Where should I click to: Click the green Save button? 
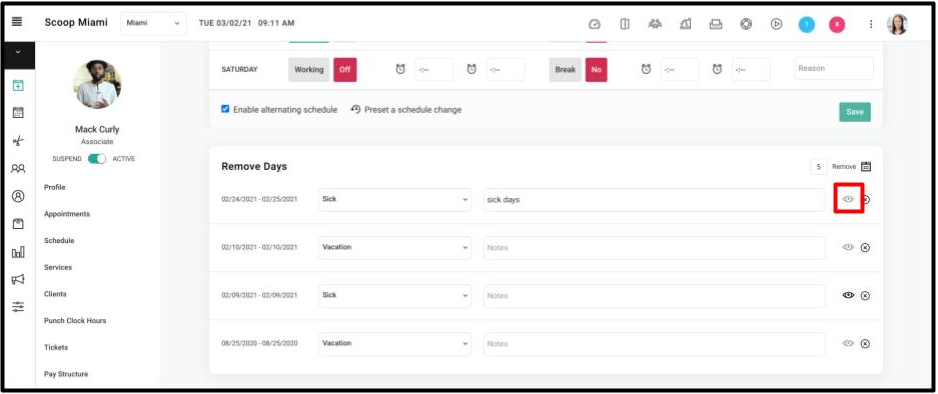click(855, 112)
